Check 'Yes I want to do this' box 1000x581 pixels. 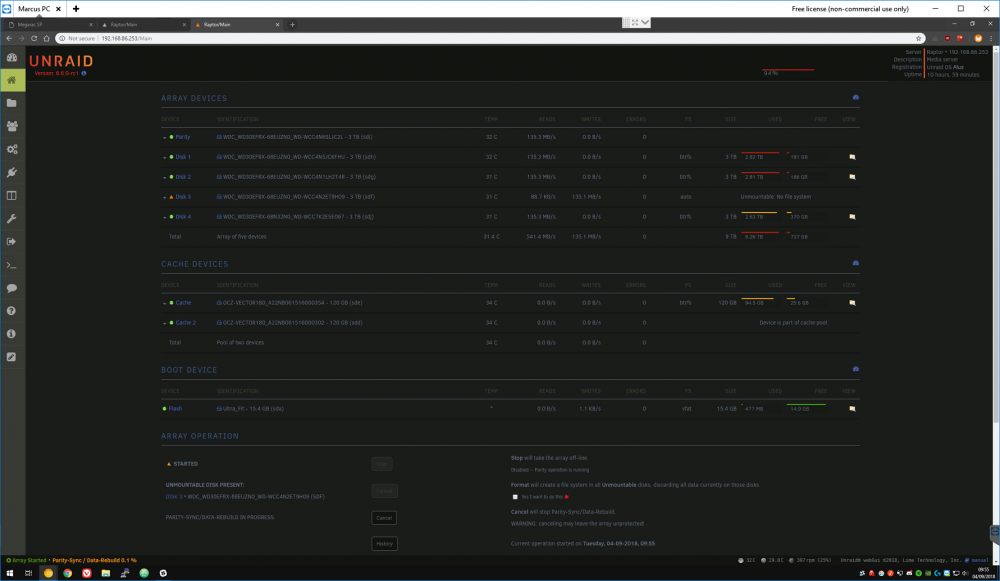pos(515,497)
